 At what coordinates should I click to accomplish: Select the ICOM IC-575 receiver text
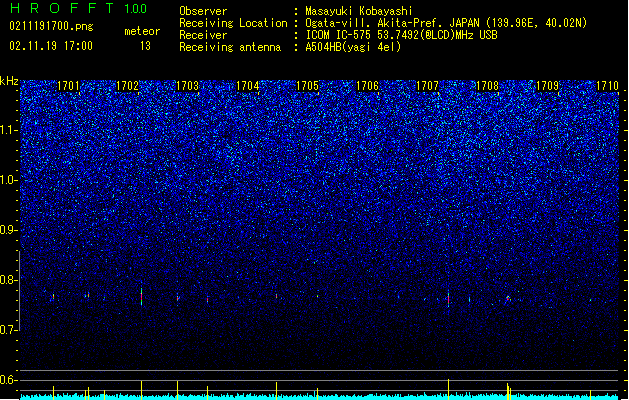[401, 35]
